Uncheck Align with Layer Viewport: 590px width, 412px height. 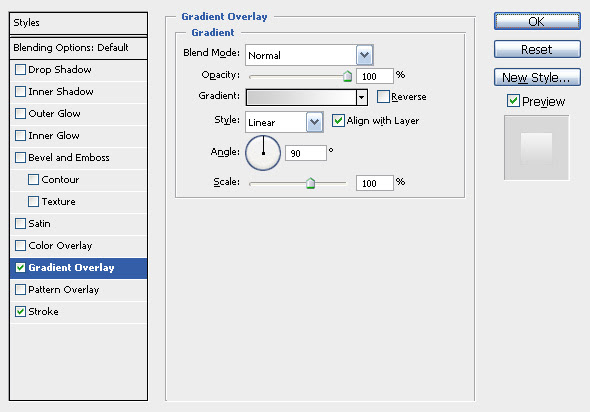[x=338, y=121]
